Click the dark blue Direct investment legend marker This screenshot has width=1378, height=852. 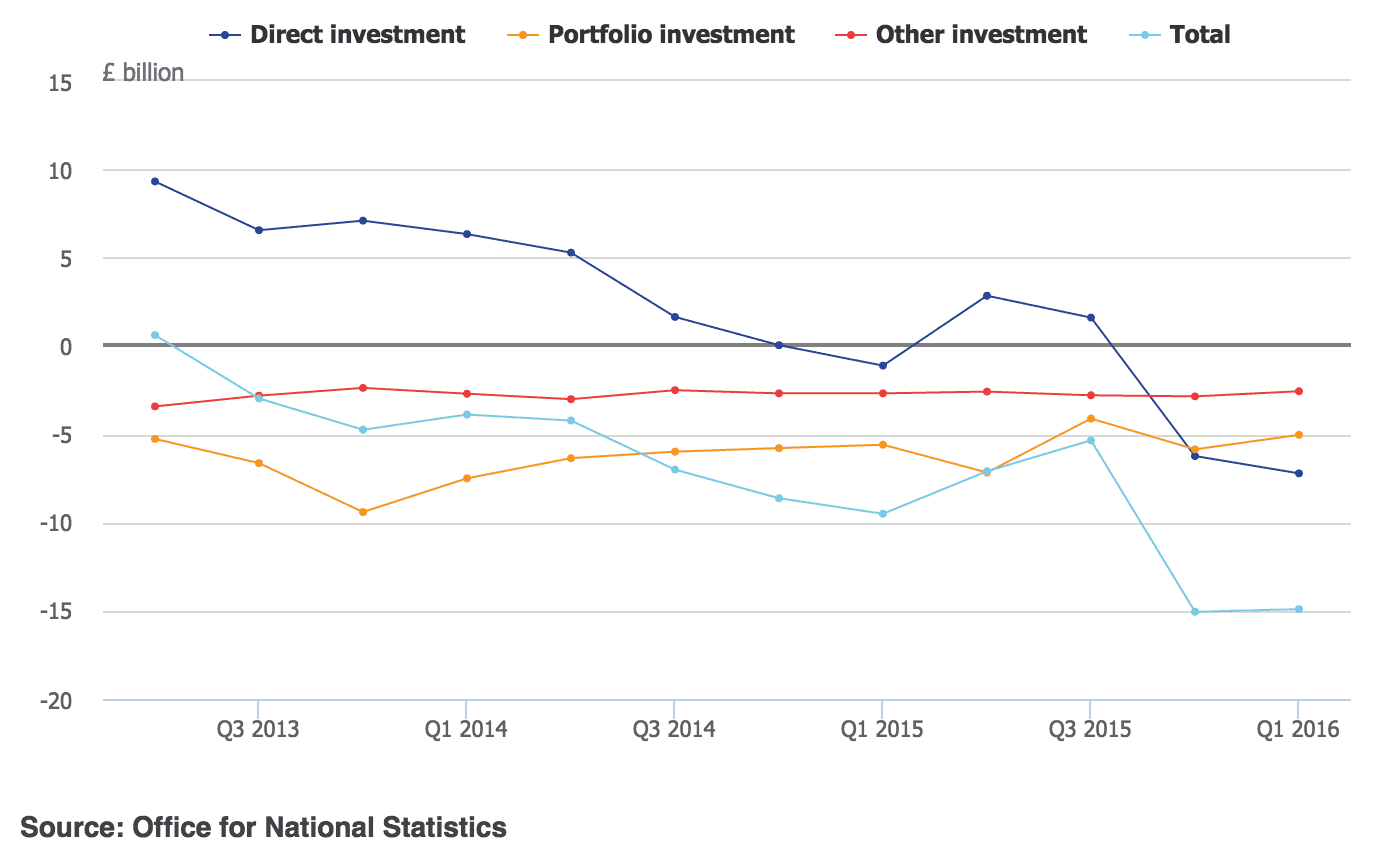pyautogui.click(x=226, y=35)
